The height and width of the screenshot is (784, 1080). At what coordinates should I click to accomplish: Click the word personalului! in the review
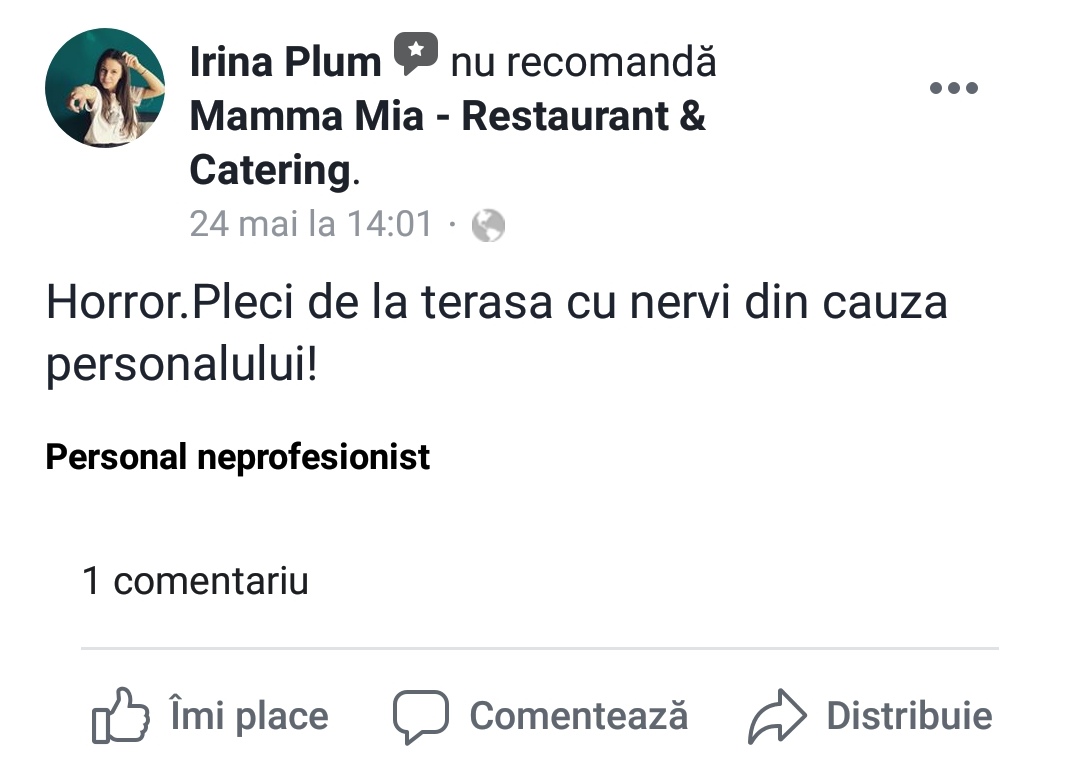click(182, 365)
